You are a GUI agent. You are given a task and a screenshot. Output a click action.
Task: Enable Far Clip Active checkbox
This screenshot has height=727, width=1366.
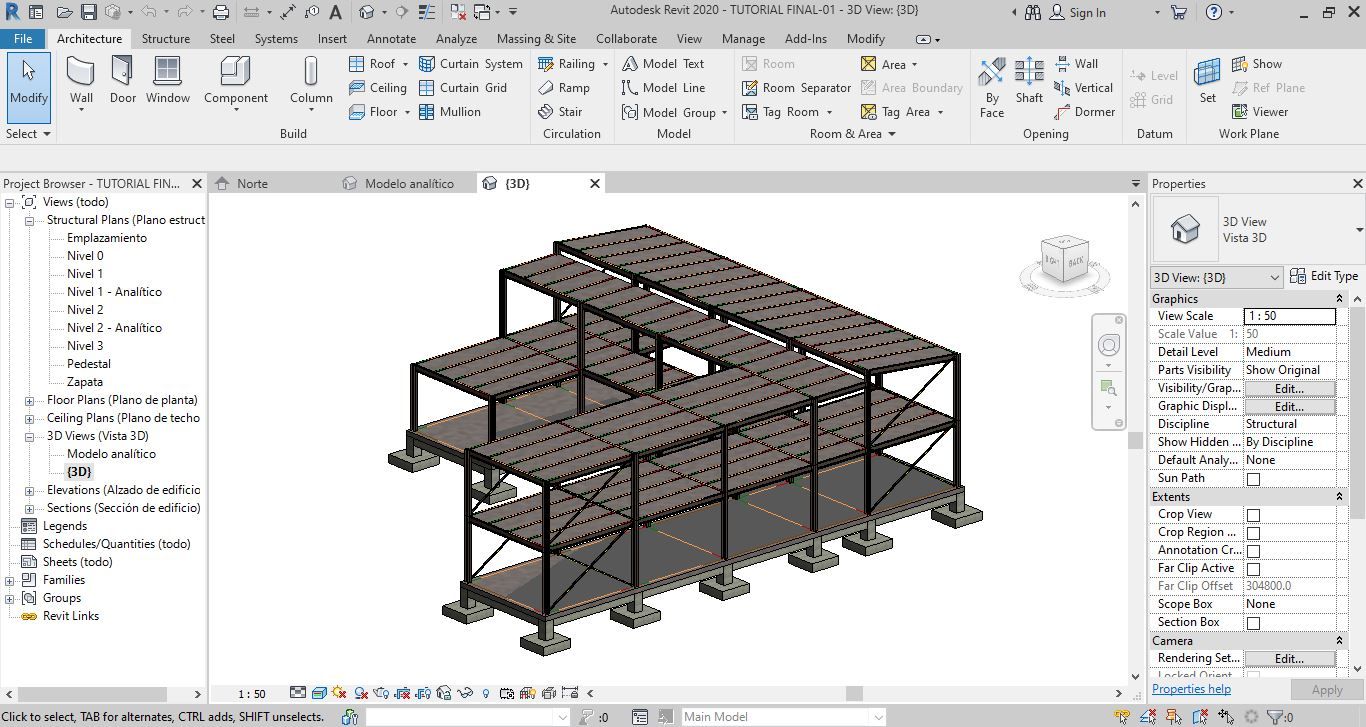1253,569
